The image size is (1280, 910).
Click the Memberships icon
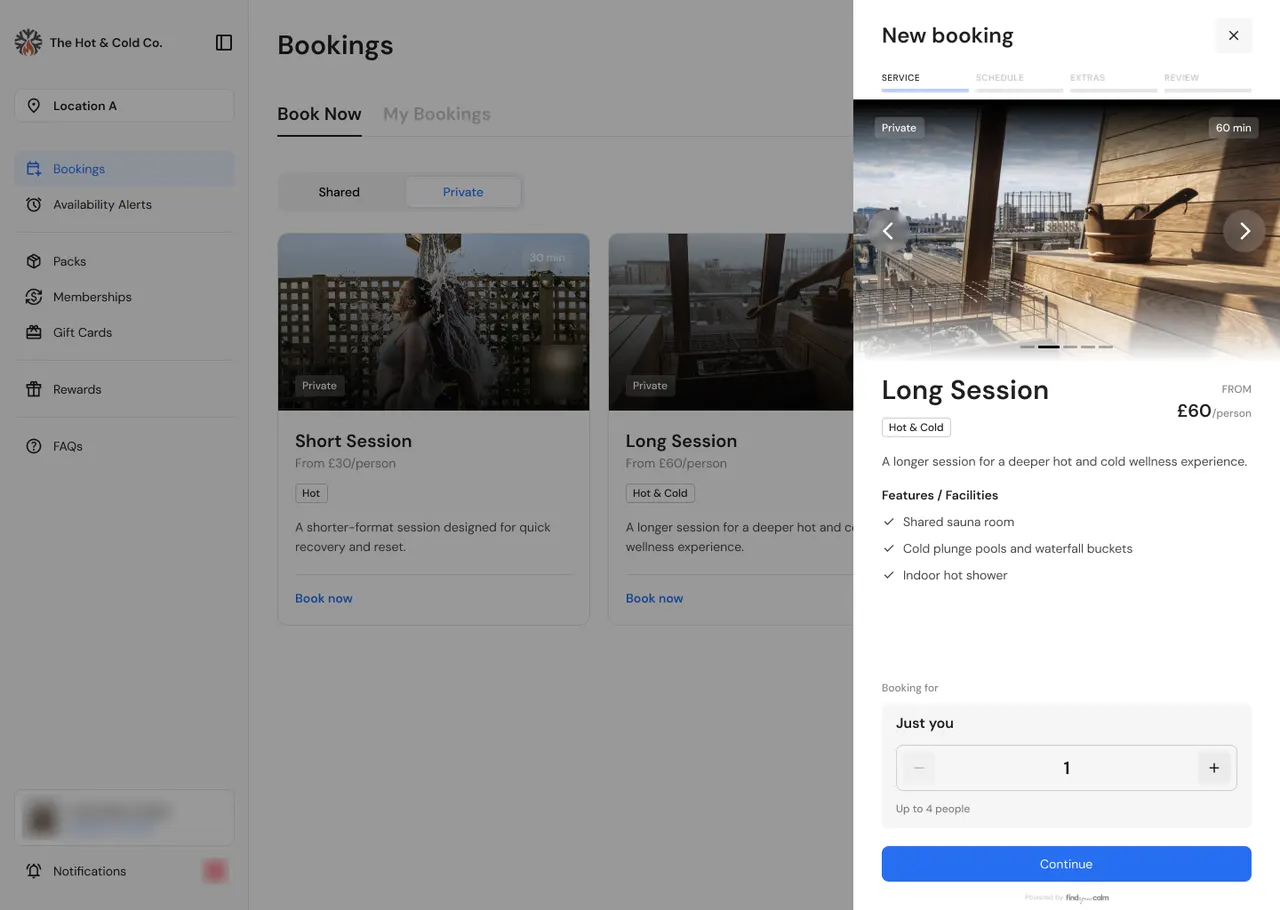[x=34, y=297]
